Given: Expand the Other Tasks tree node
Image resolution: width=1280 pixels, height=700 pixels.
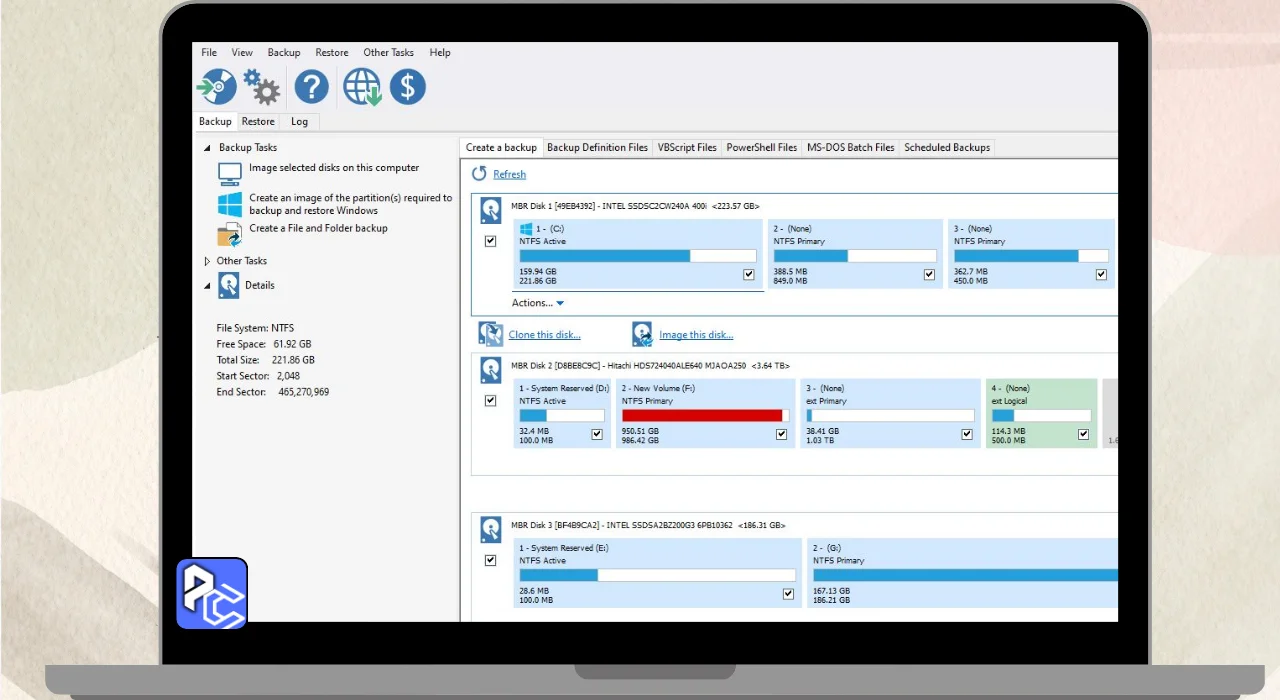Looking at the screenshot, I should point(208,261).
